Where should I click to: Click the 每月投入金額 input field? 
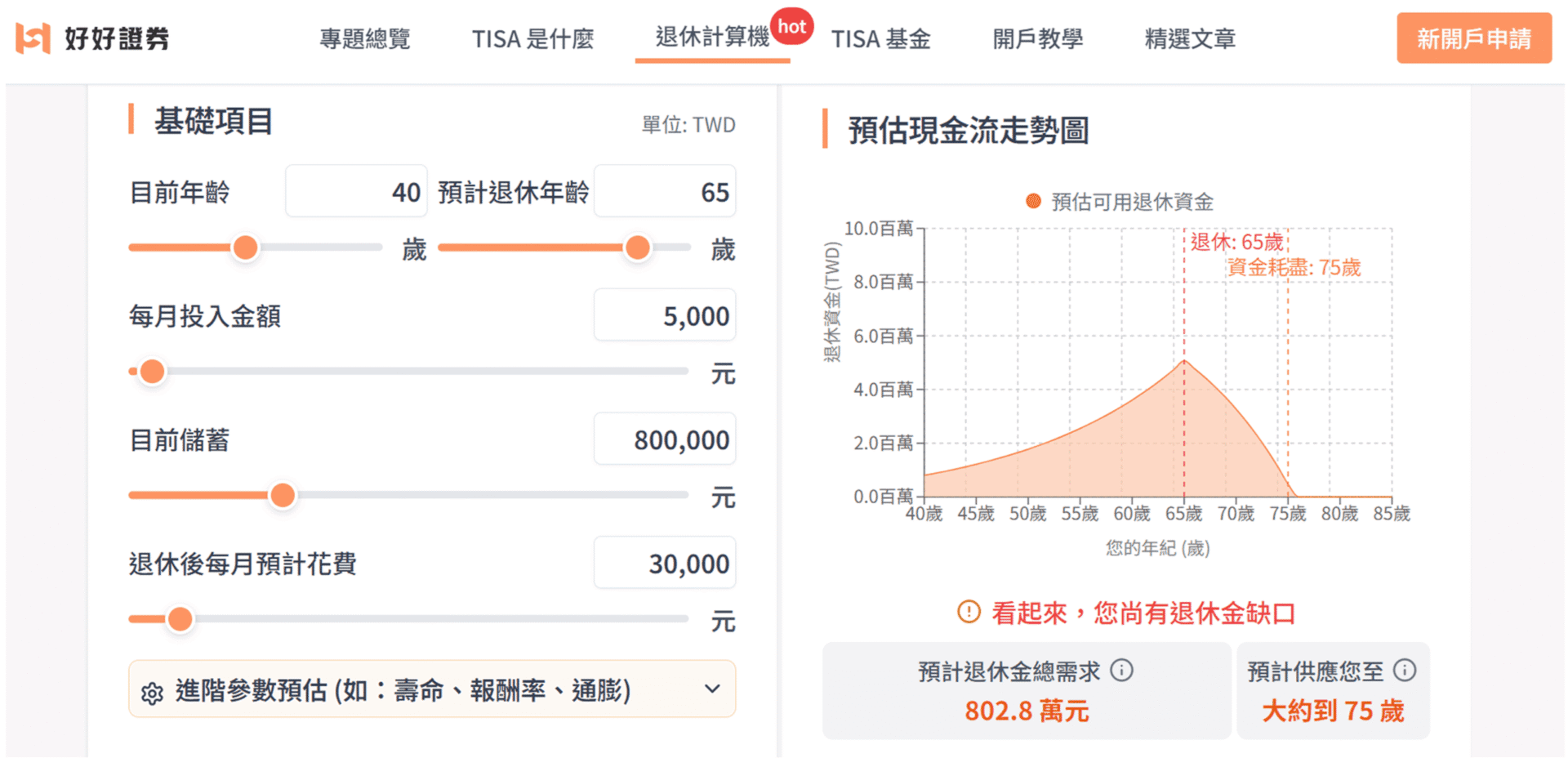coord(664,315)
